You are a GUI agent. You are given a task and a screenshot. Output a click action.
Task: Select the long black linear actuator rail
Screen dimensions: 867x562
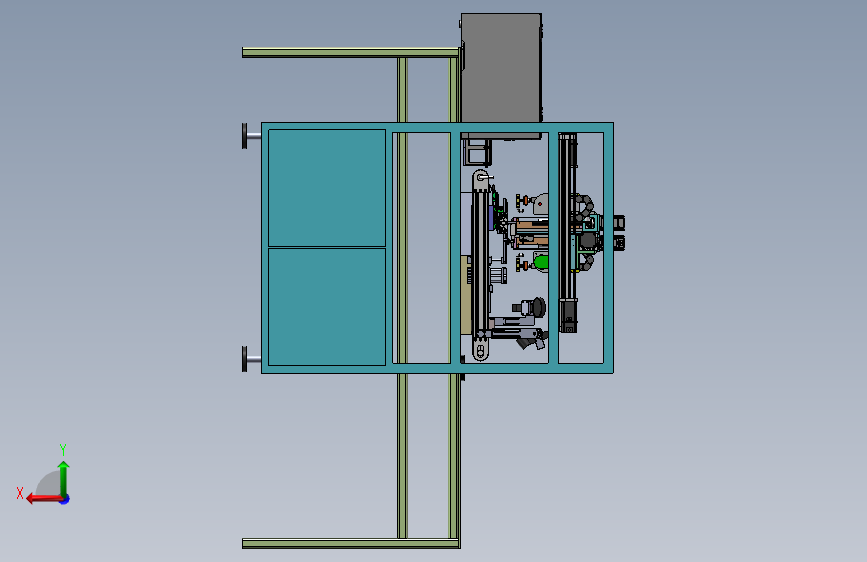(x=568, y=232)
